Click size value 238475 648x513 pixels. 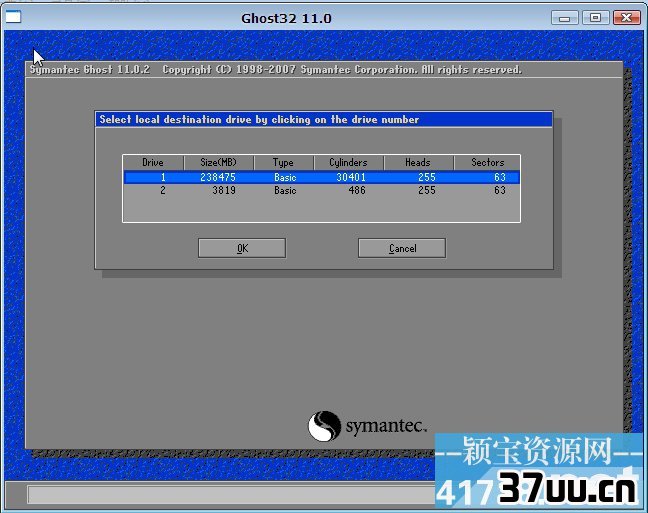(x=218, y=177)
